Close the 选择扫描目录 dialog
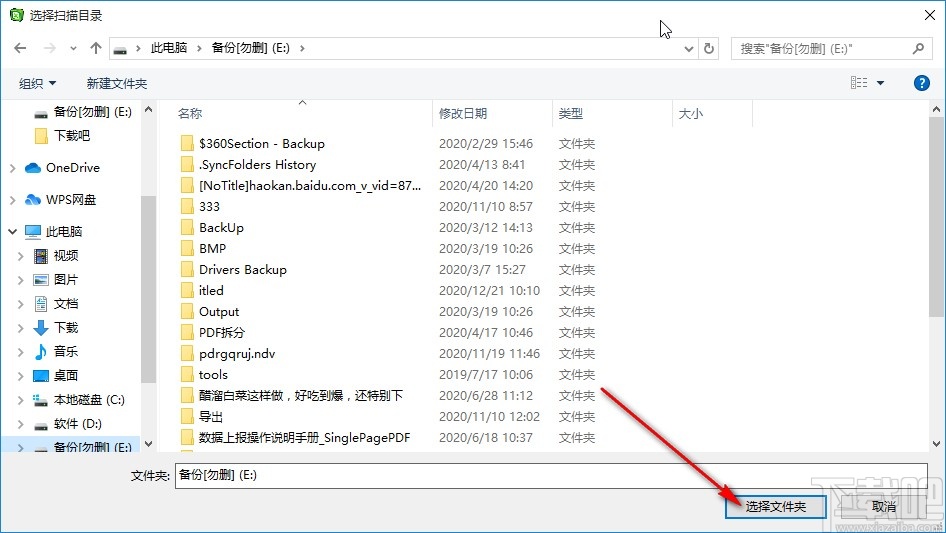 [930, 15]
